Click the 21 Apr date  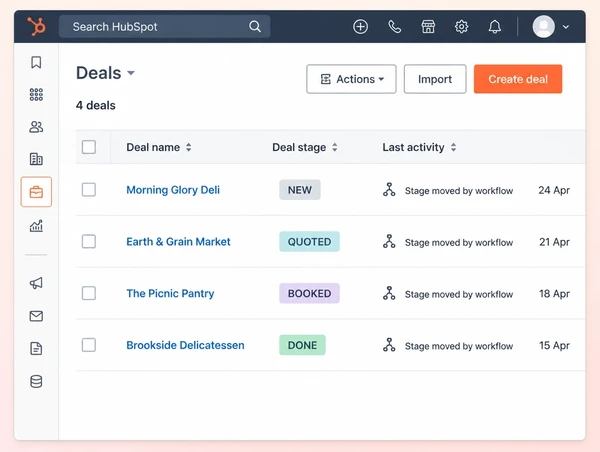[x=554, y=242]
